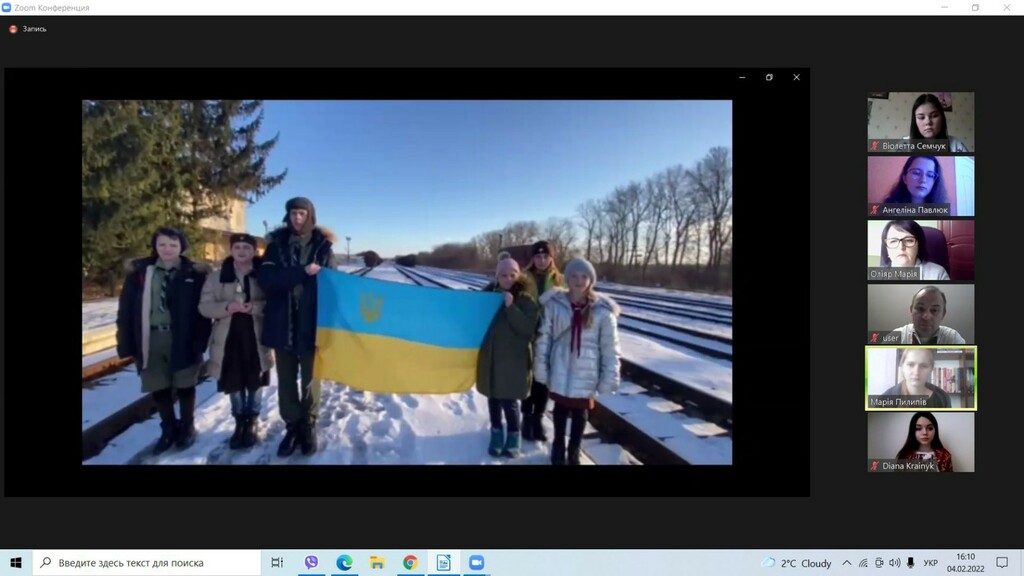1024x576 pixels.
Task: Select Ангеліна Павлюк's video thumbnail
Action: (920, 186)
